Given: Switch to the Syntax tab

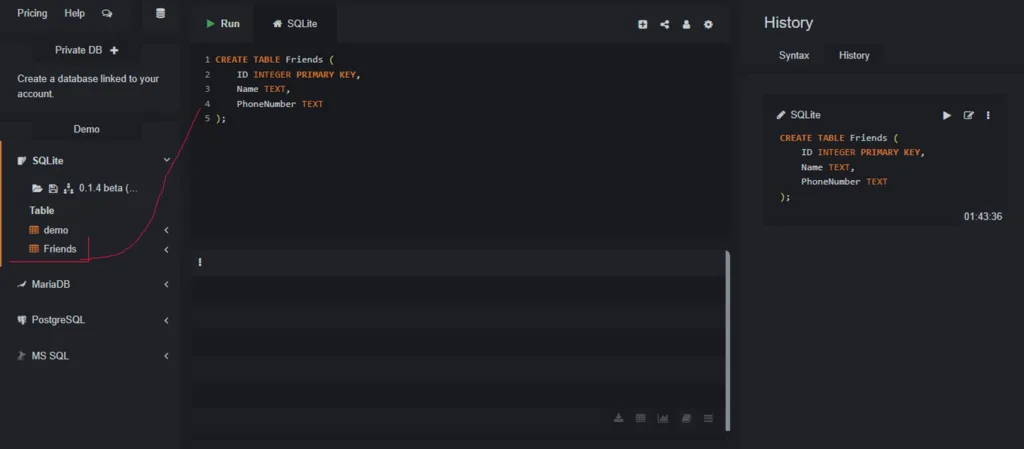Looking at the screenshot, I should pyautogui.click(x=793, y=55).
